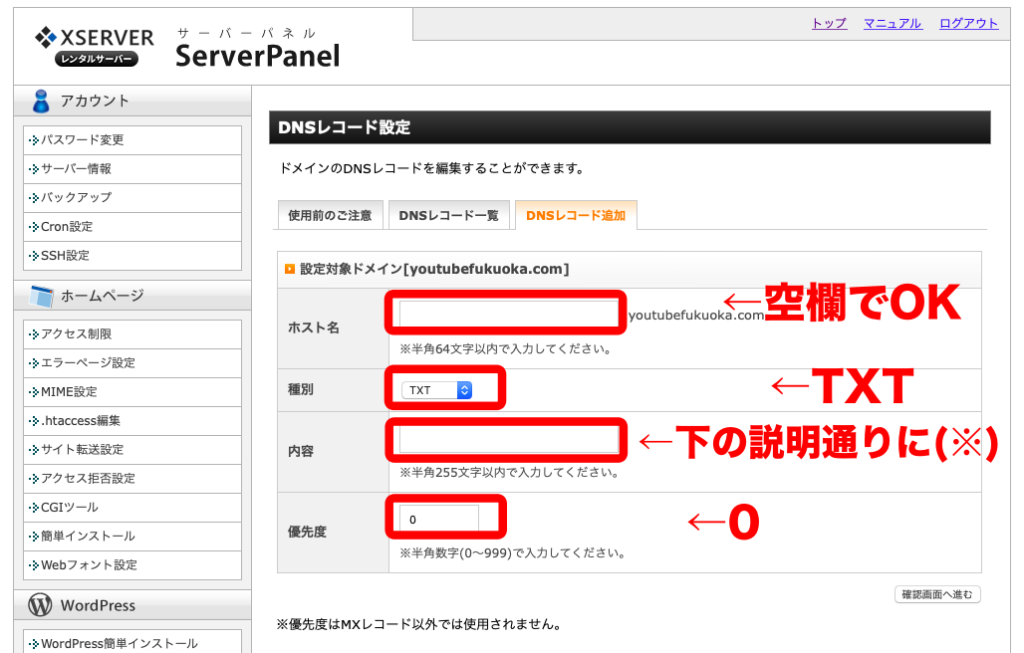
Task: Open the マニュアル link
Action: 891,23
